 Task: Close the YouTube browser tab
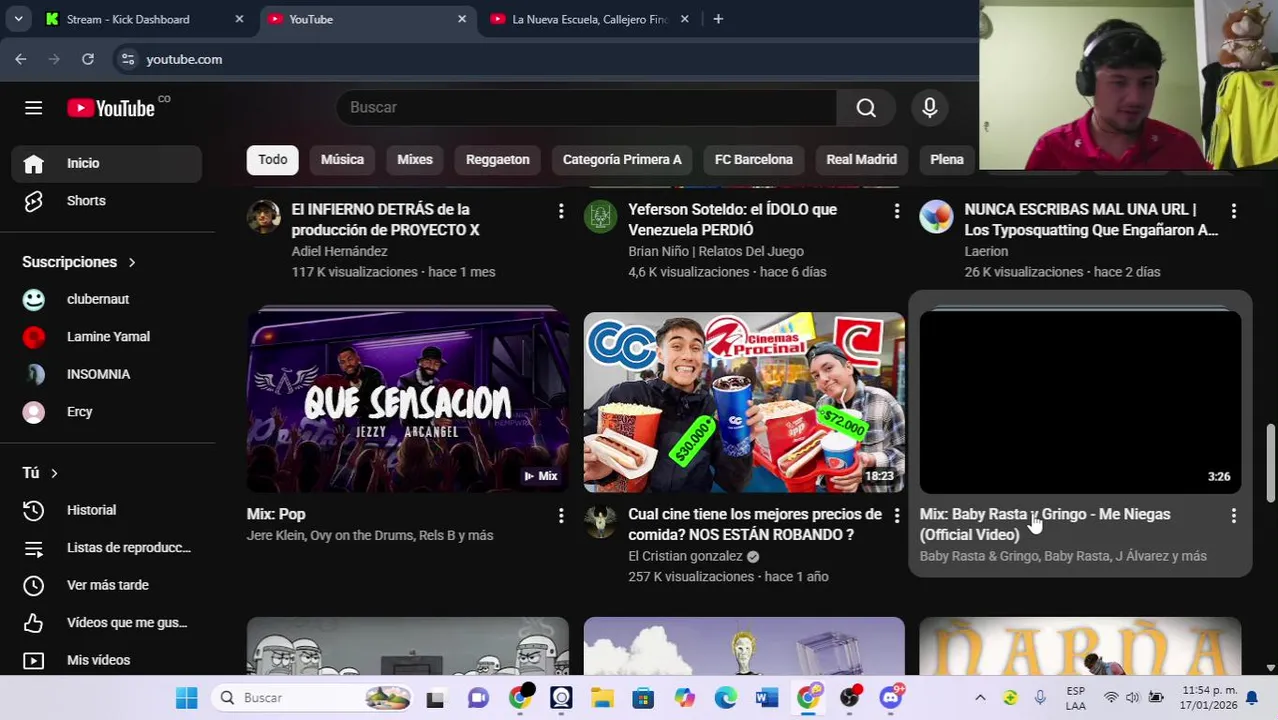click(462, 19)
